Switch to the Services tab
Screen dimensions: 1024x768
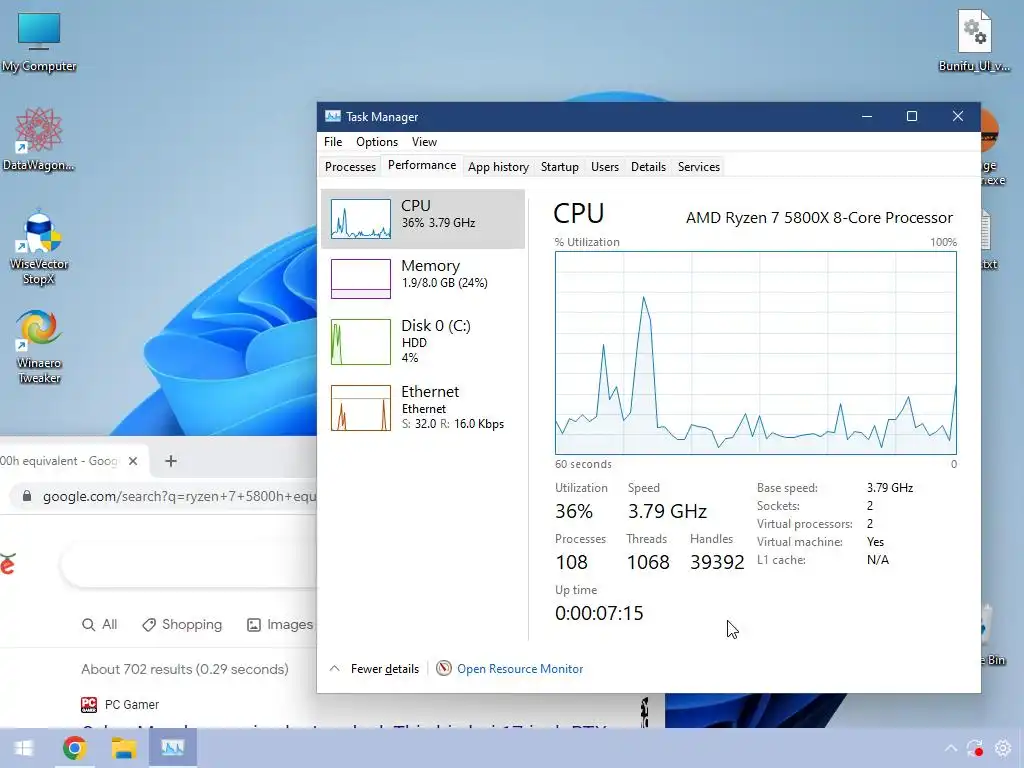[699, 167]
